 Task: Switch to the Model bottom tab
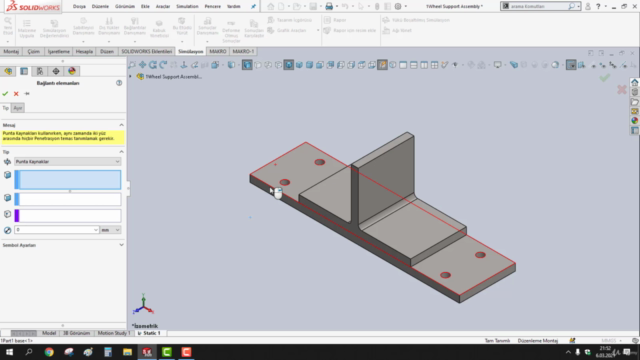49,333
